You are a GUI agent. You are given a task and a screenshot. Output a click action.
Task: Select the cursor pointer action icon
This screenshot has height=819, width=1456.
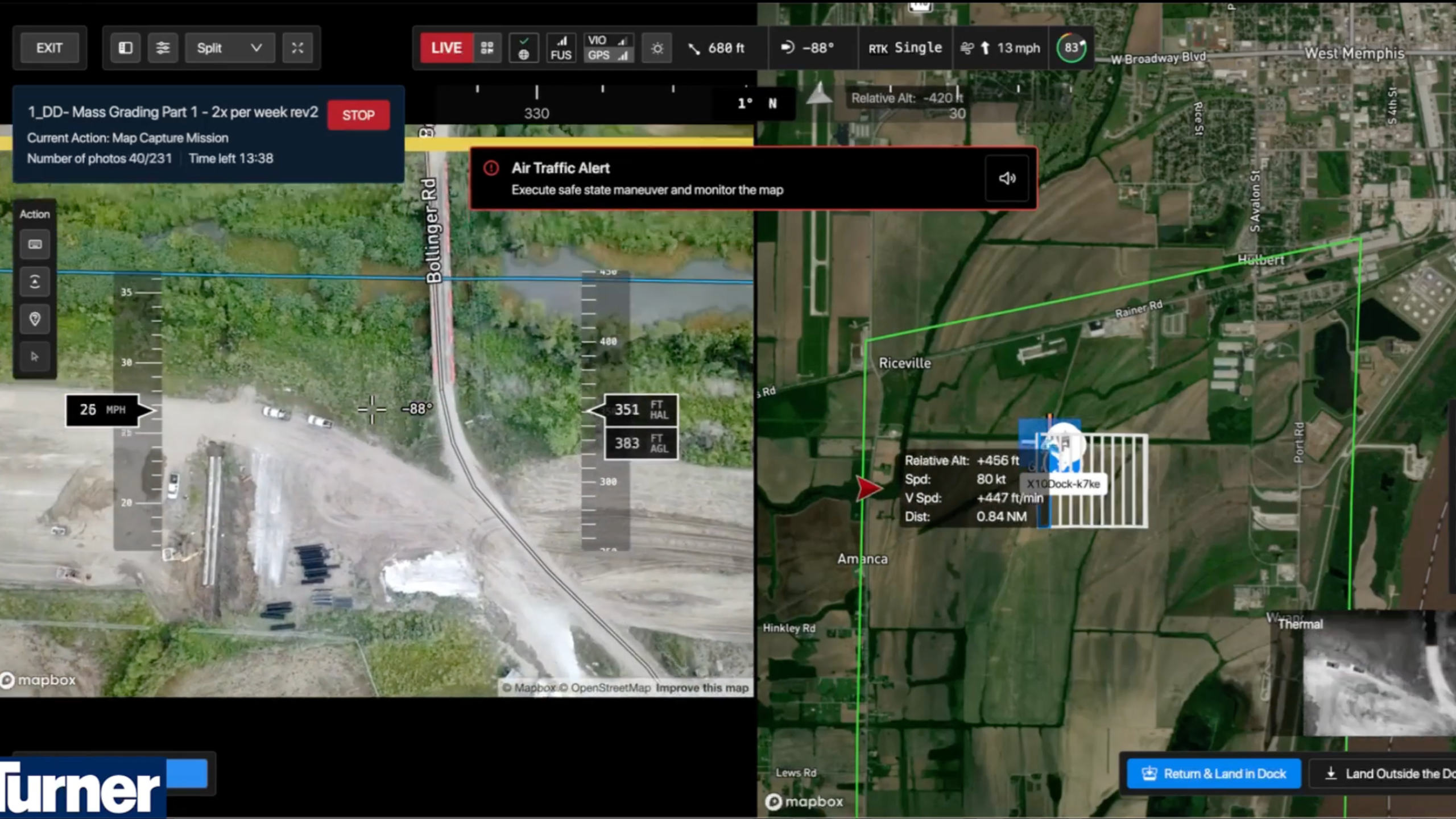point(35,357)
